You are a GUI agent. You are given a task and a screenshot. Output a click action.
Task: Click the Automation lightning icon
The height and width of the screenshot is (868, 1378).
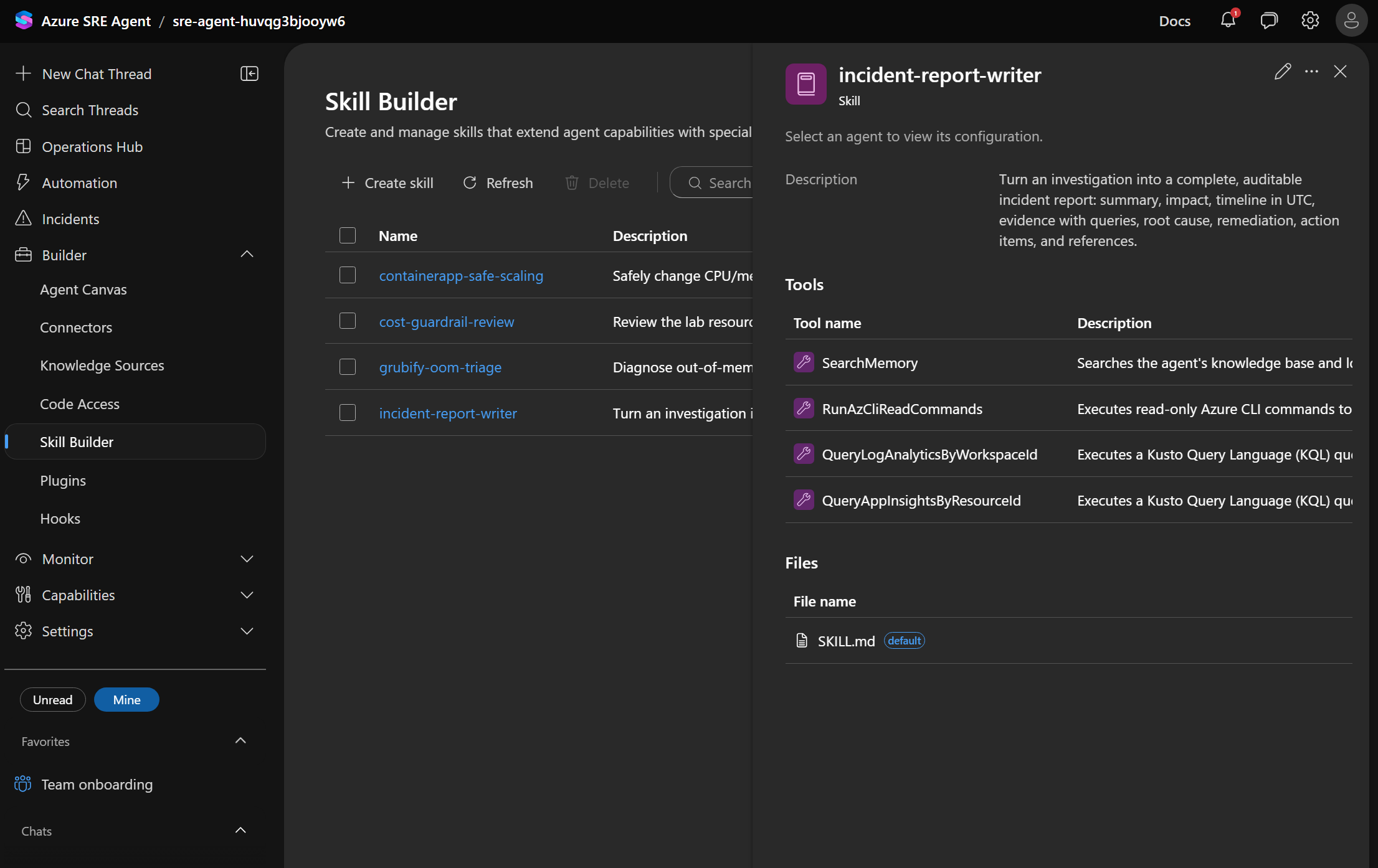pyautogui.click(x=23, y=182)
